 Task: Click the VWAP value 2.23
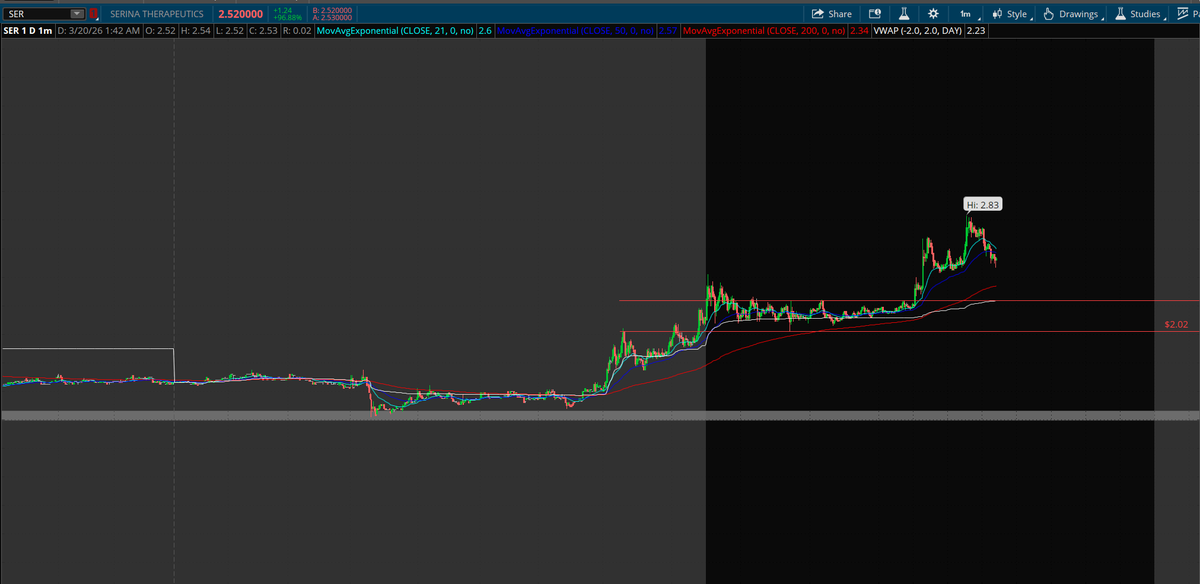[976, 32]
